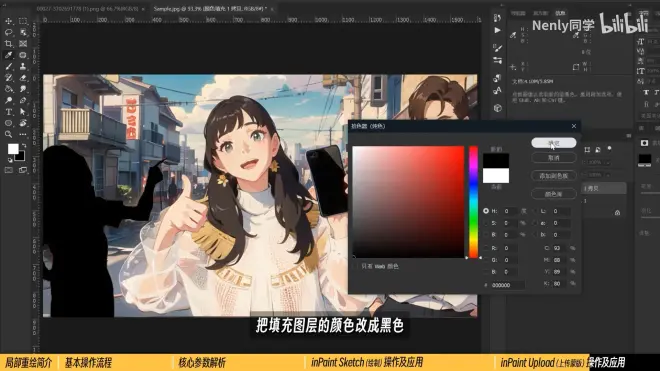
Task: Click the K black percentage field
Action: (560, 284)
